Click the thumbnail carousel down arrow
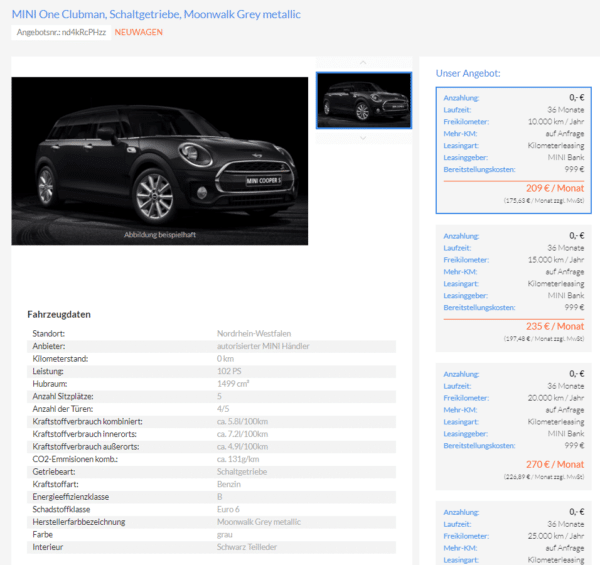The image size is (600, 565). click(363, 138)
